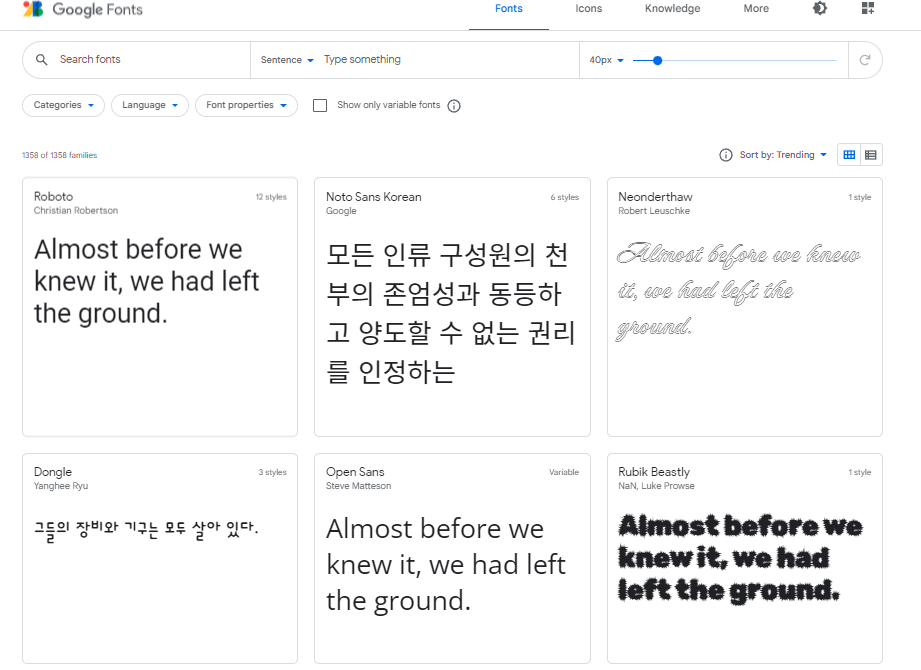Image resolution: width=921 pixels, height=670 pixels.
Task: Open the selected families grid-plus icon
Action: (x=868, y=8)
